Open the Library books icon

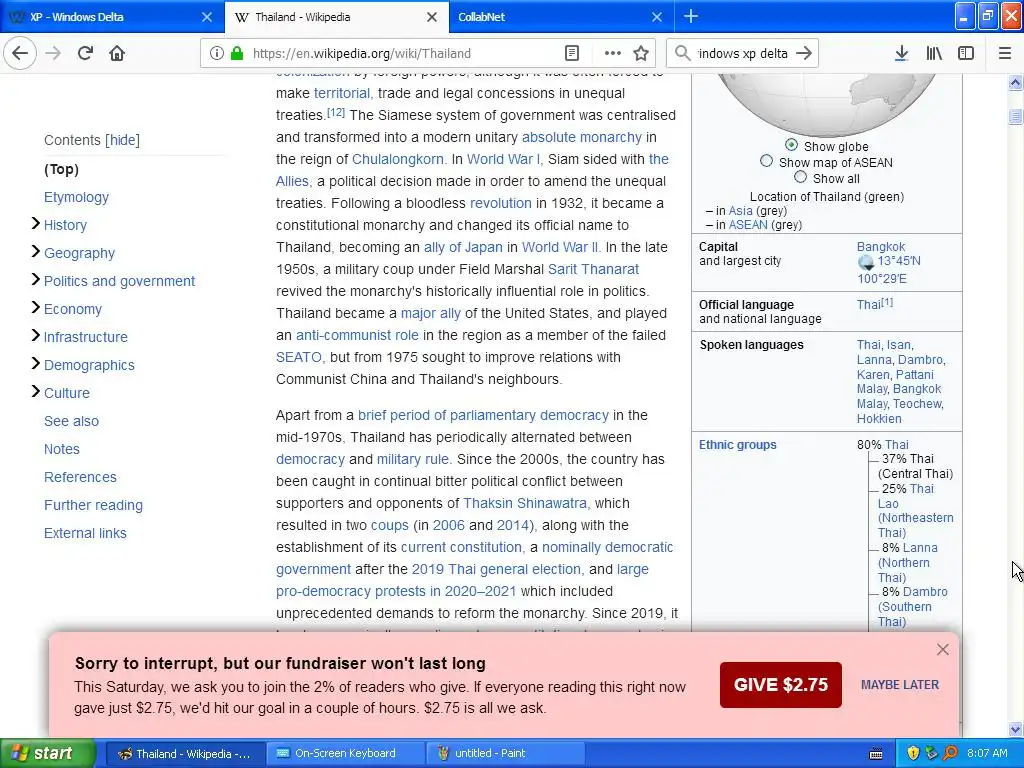click(x=934, y=54)
